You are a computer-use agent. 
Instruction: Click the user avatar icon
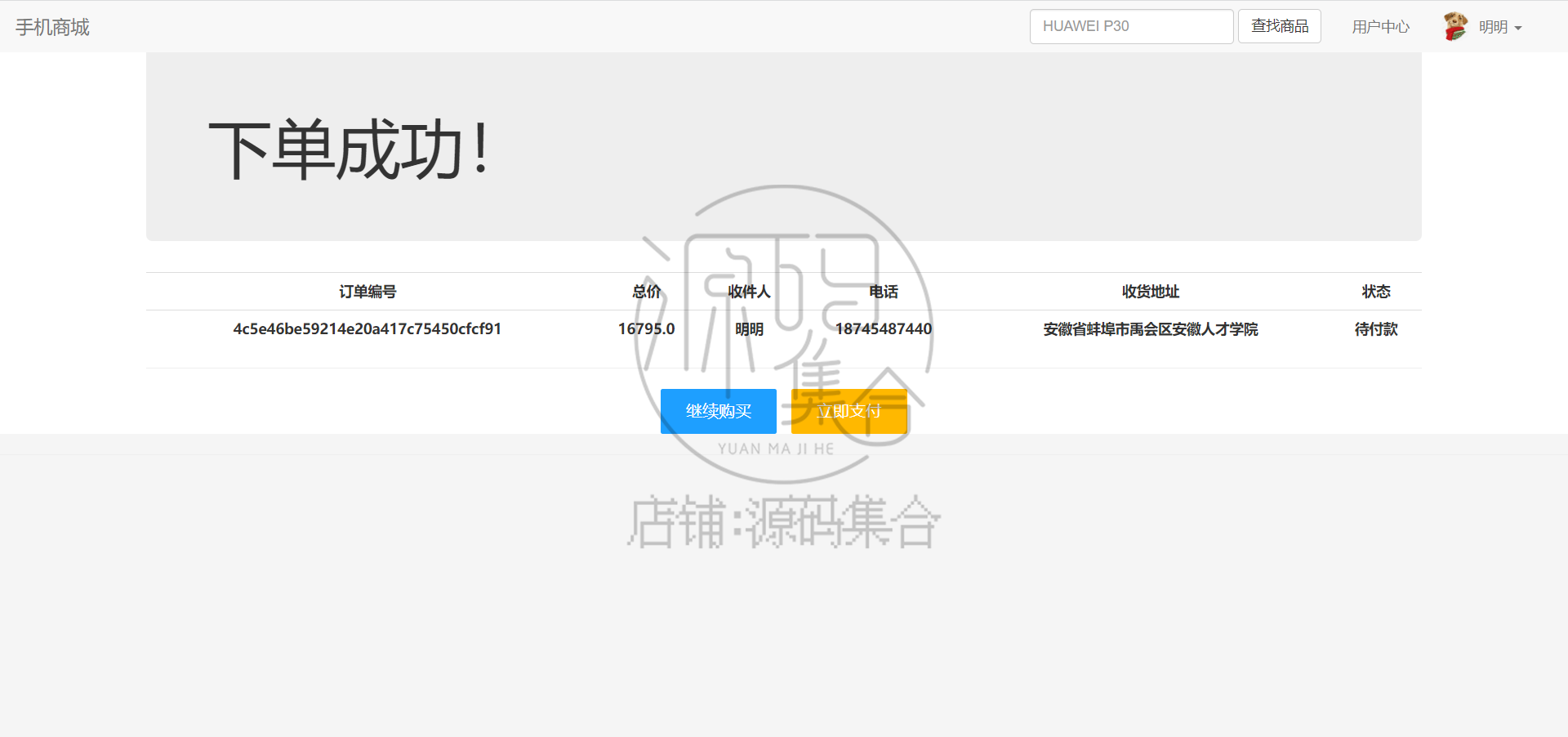[x=1455, y=26]
